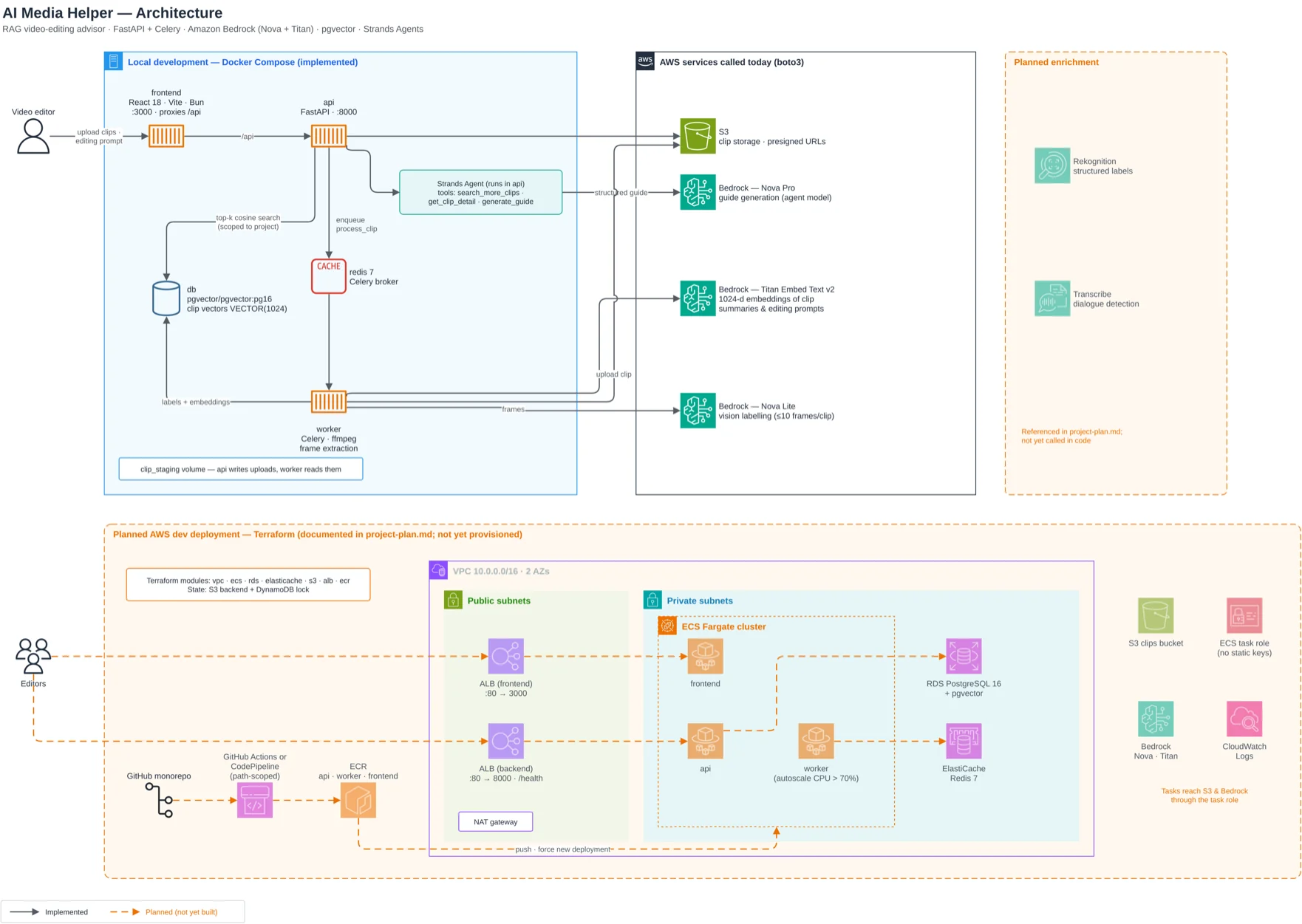1302x924 pixels.
Task: Click the Transcribe dialogue detection icon
Action: (1052, 298)
